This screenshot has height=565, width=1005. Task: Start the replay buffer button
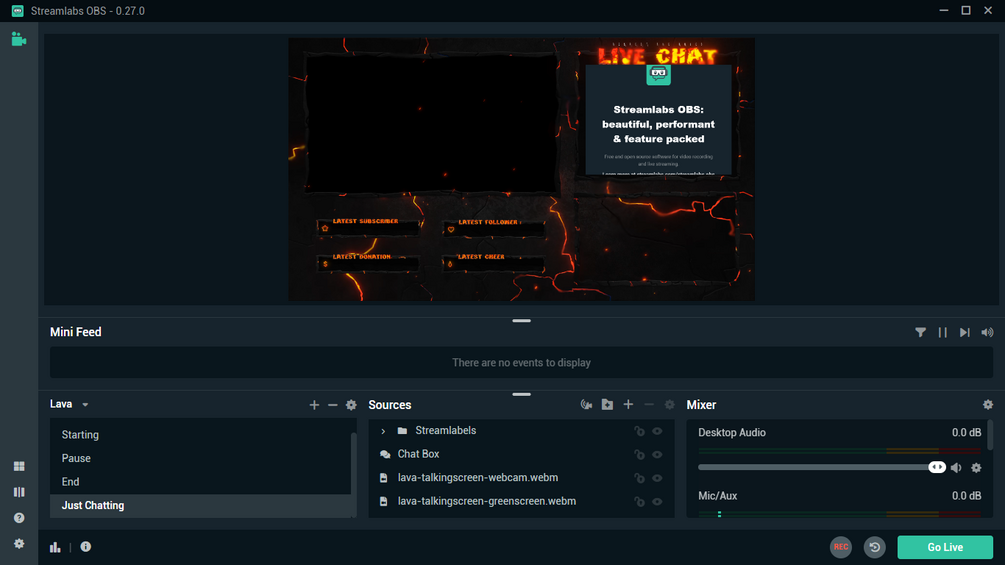pos(874,547)
